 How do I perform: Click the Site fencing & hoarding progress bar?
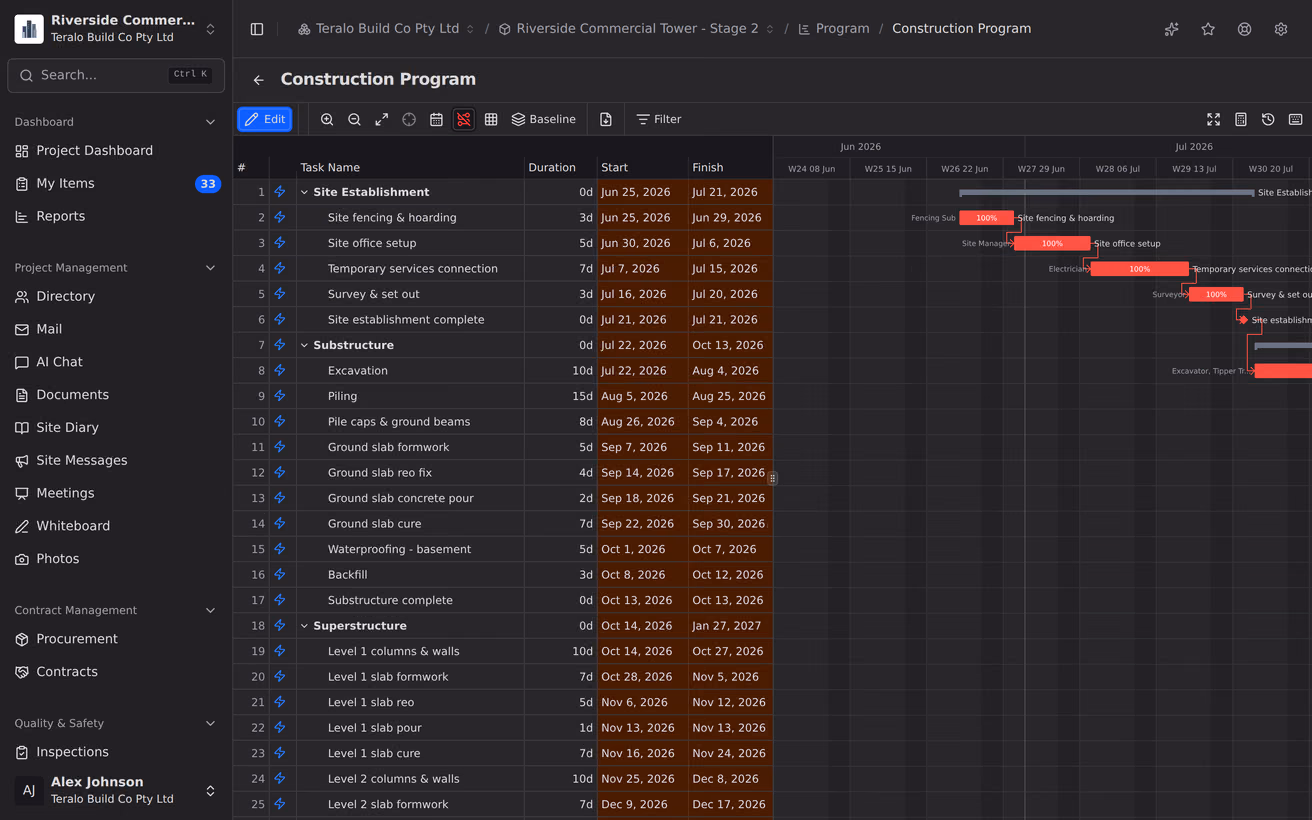click(x=986, y=218)
